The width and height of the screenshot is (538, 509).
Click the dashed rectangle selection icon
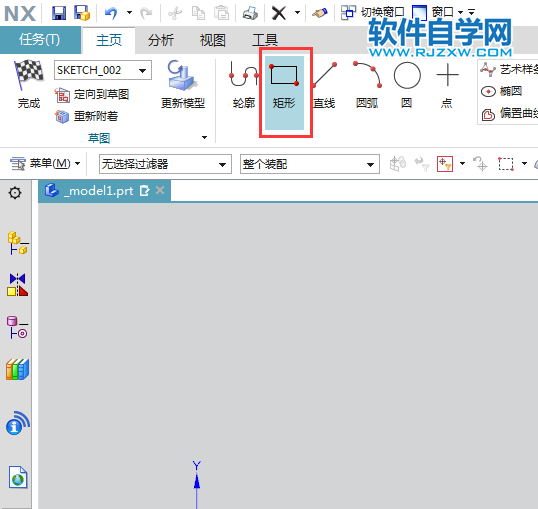point(506,164)
